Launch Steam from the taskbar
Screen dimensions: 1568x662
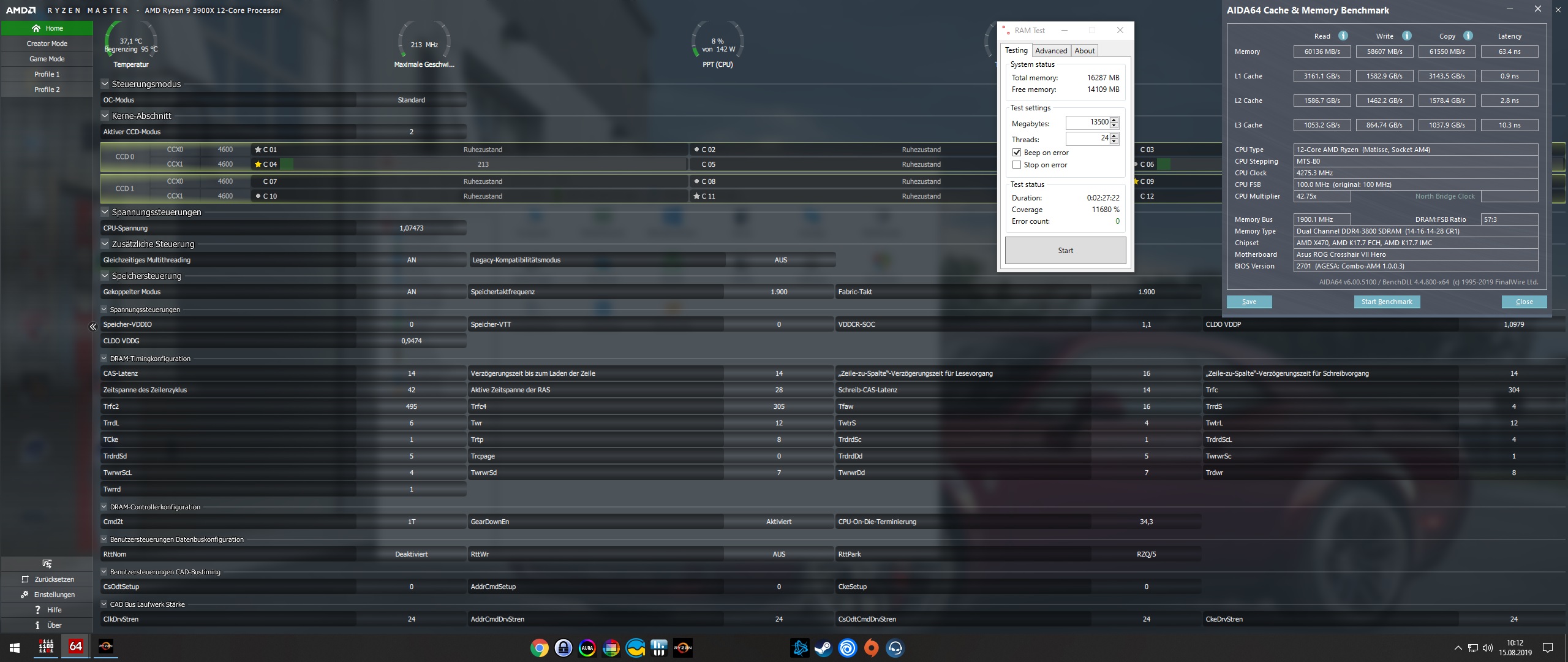(823, 648)
